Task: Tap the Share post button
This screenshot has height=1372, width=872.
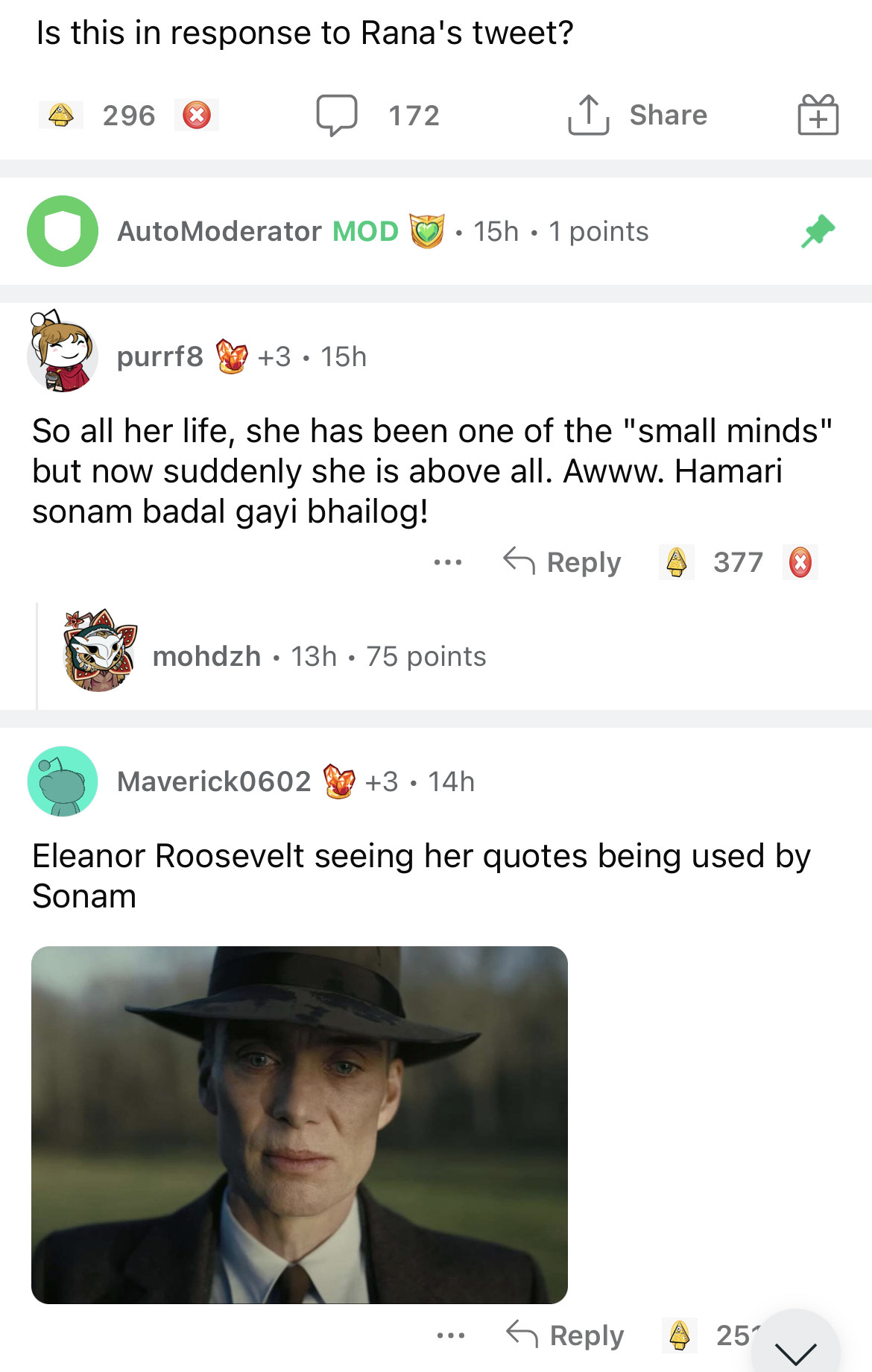Action: pos(638,116)
